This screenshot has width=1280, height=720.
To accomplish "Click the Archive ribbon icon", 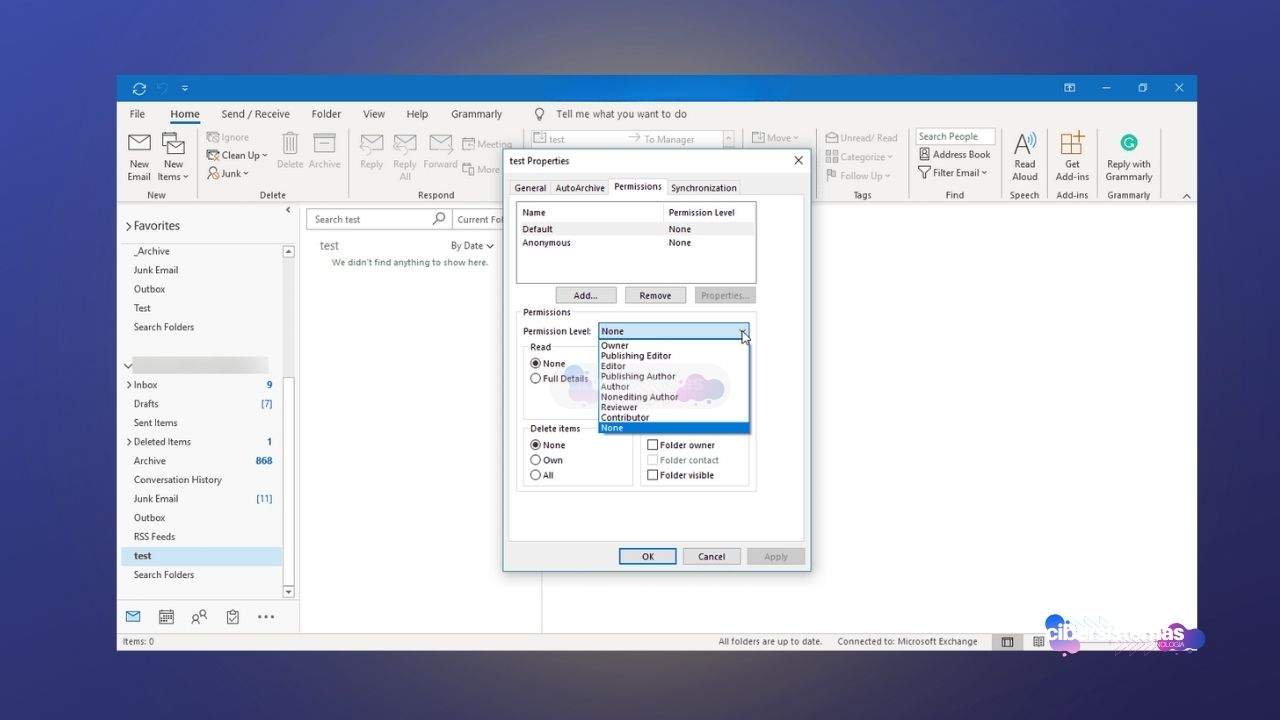I will [324, 144].
